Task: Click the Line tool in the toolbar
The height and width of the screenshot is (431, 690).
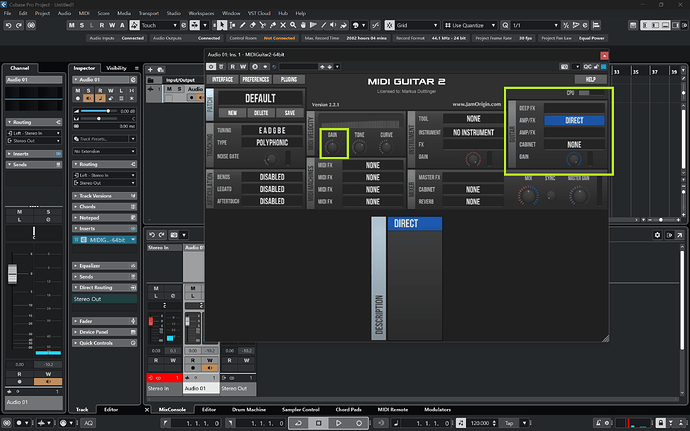Action: click(x=323, y=26)
